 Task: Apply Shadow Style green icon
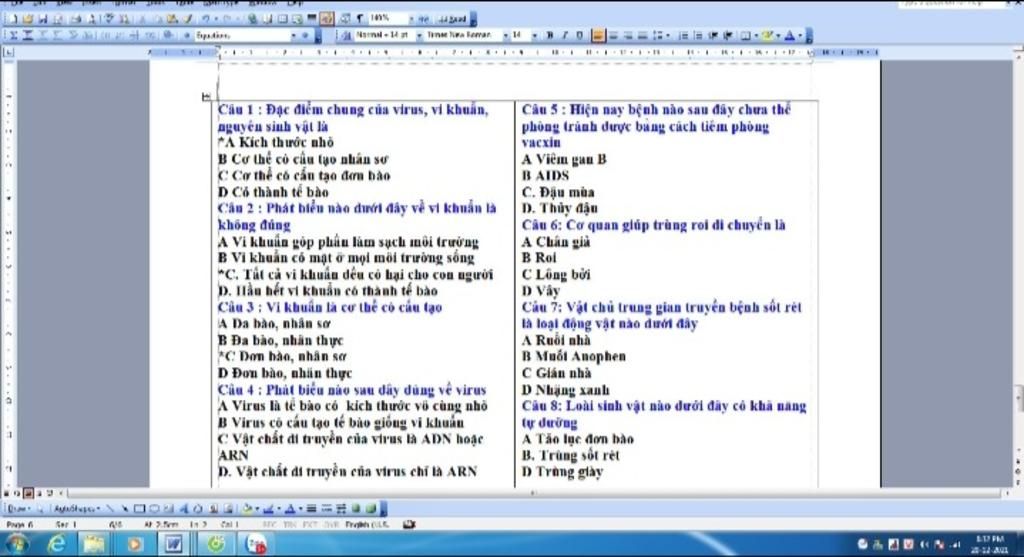click(356, 509)
